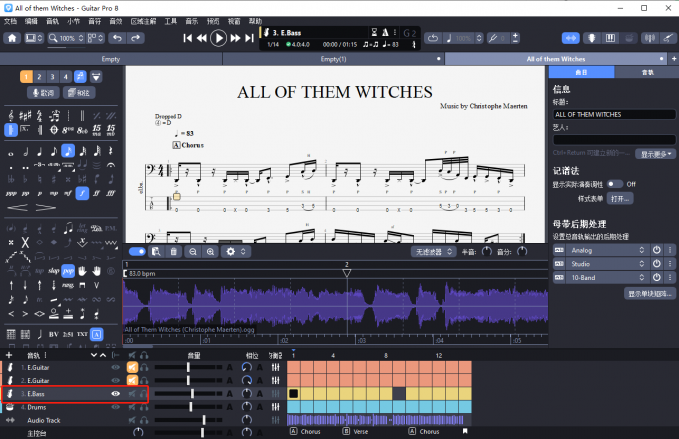Click the undo arrow icon
679x439 pixels.
(118, 38)
